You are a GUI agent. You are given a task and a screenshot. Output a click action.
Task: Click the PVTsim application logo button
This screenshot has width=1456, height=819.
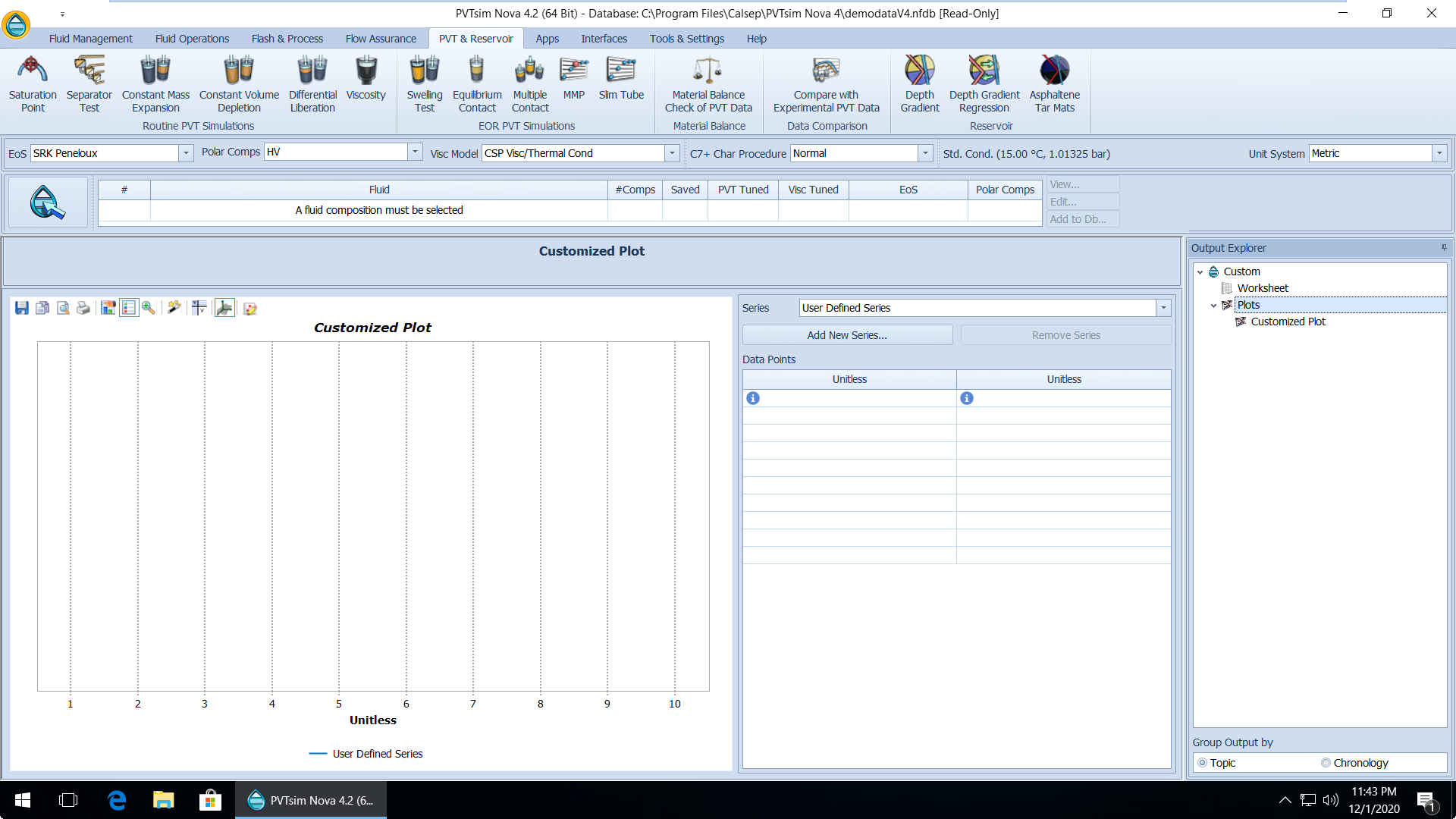(16, 24)
